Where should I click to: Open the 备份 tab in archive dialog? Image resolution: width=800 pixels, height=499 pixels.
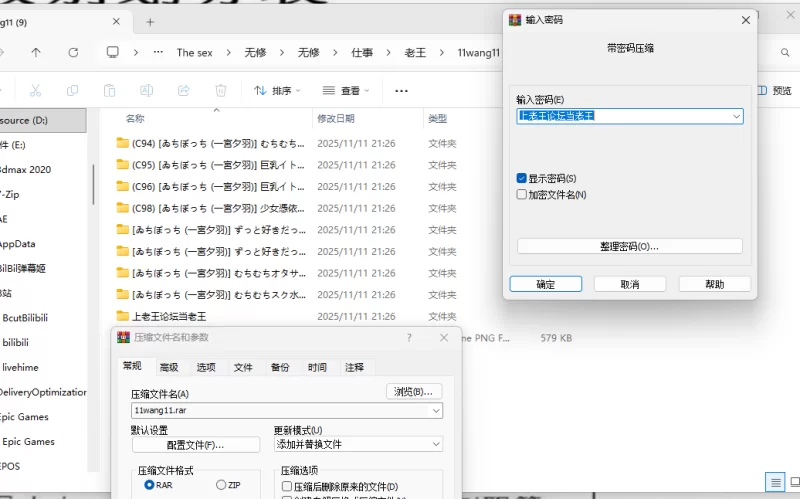(x=280, y=367)
